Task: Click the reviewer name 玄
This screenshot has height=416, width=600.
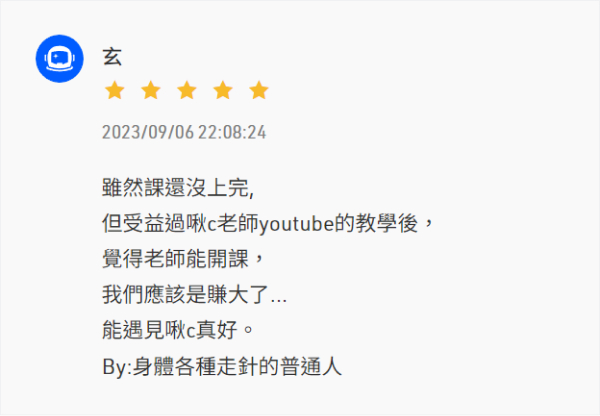Action: (x=112, y=57)
